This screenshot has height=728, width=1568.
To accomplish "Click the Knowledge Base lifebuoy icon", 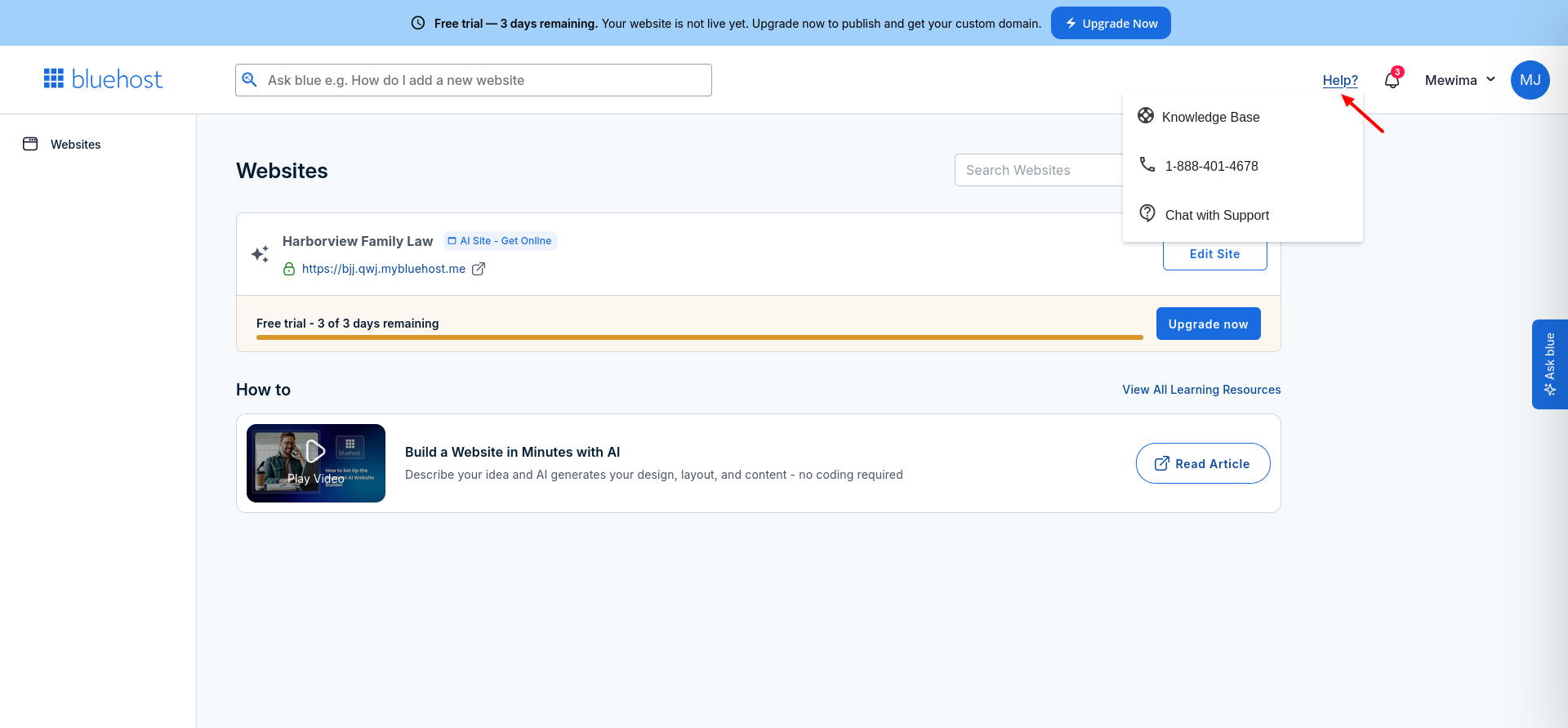I will [1146, 116].
